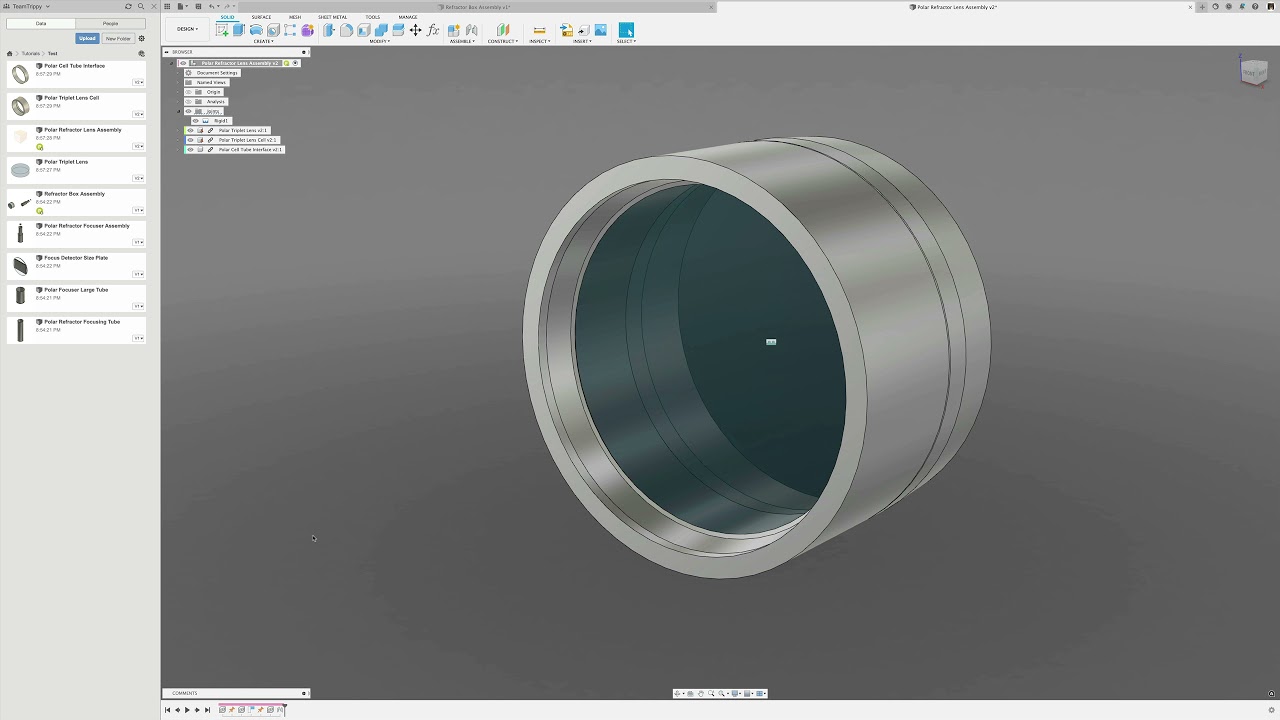This screenshot has width=1280, height=720.
Task: Click the ViewCube in corner
Action: pyautogui.click(x=1253, y=72)
